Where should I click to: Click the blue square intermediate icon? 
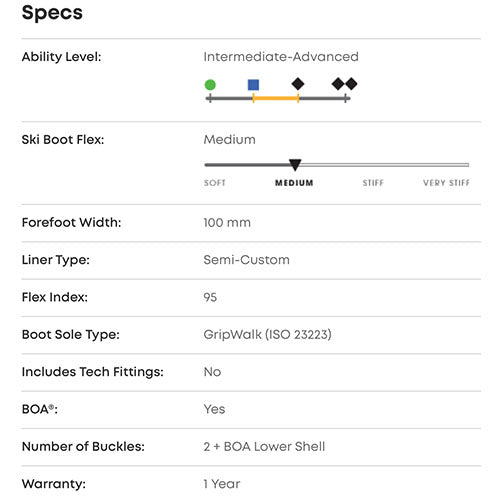(x=253, y=85)
